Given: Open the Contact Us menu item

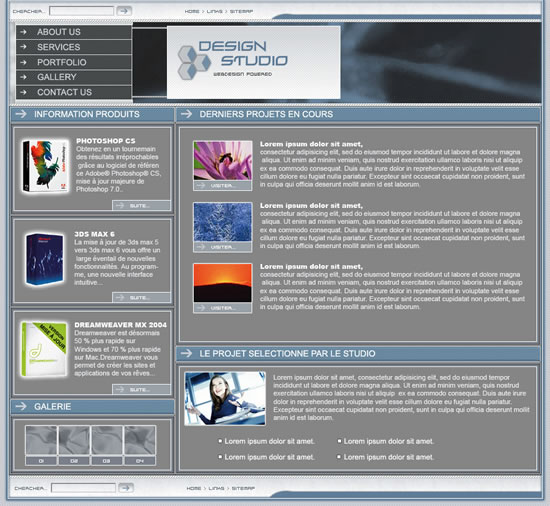Looking at the screenshot, I should tap(74, 92).
